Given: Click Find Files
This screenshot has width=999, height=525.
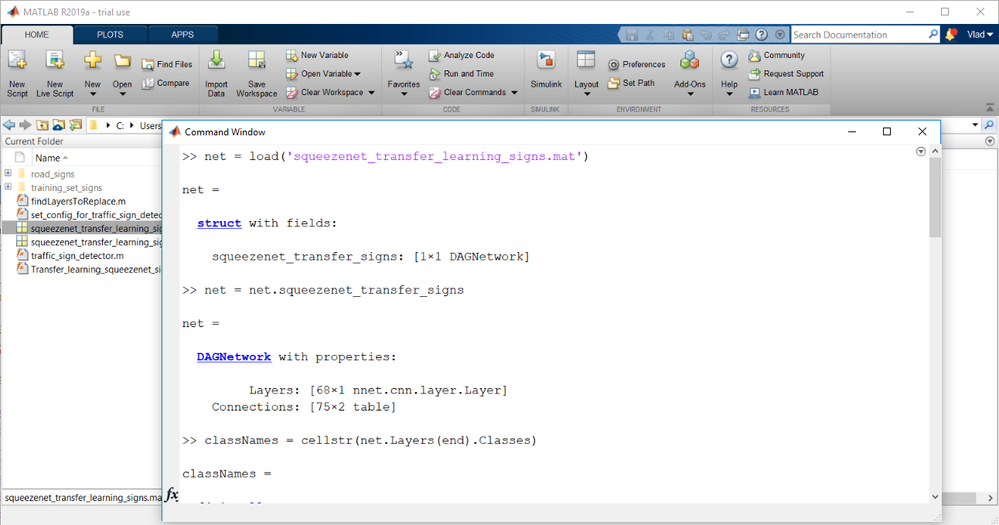Looking at the screenshot, I should [x=167, y=64].
